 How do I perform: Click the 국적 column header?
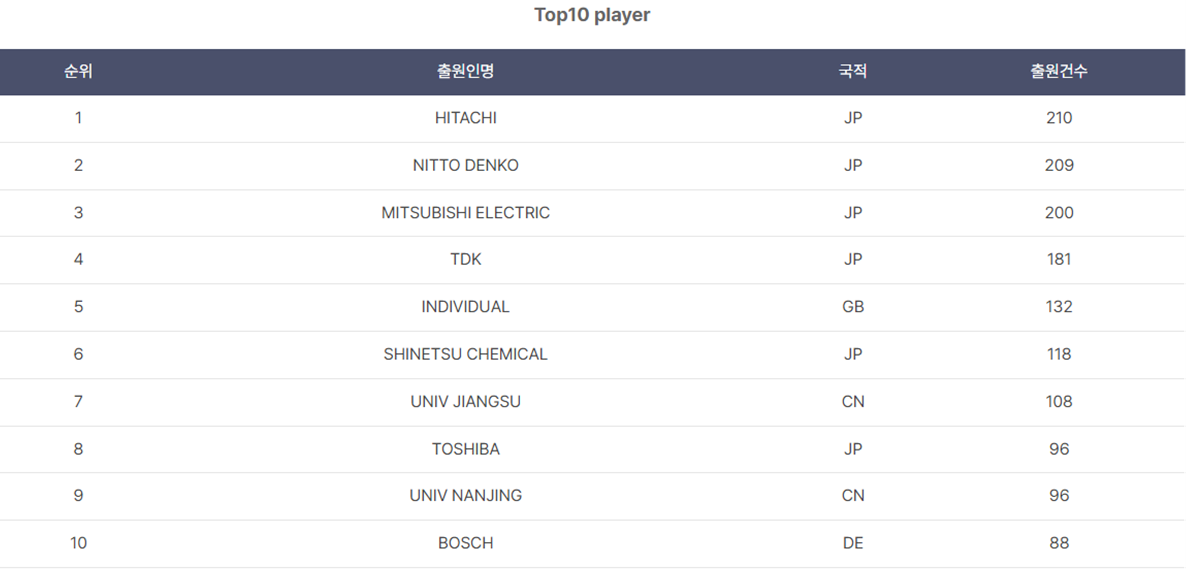click(x=853, y=72)
